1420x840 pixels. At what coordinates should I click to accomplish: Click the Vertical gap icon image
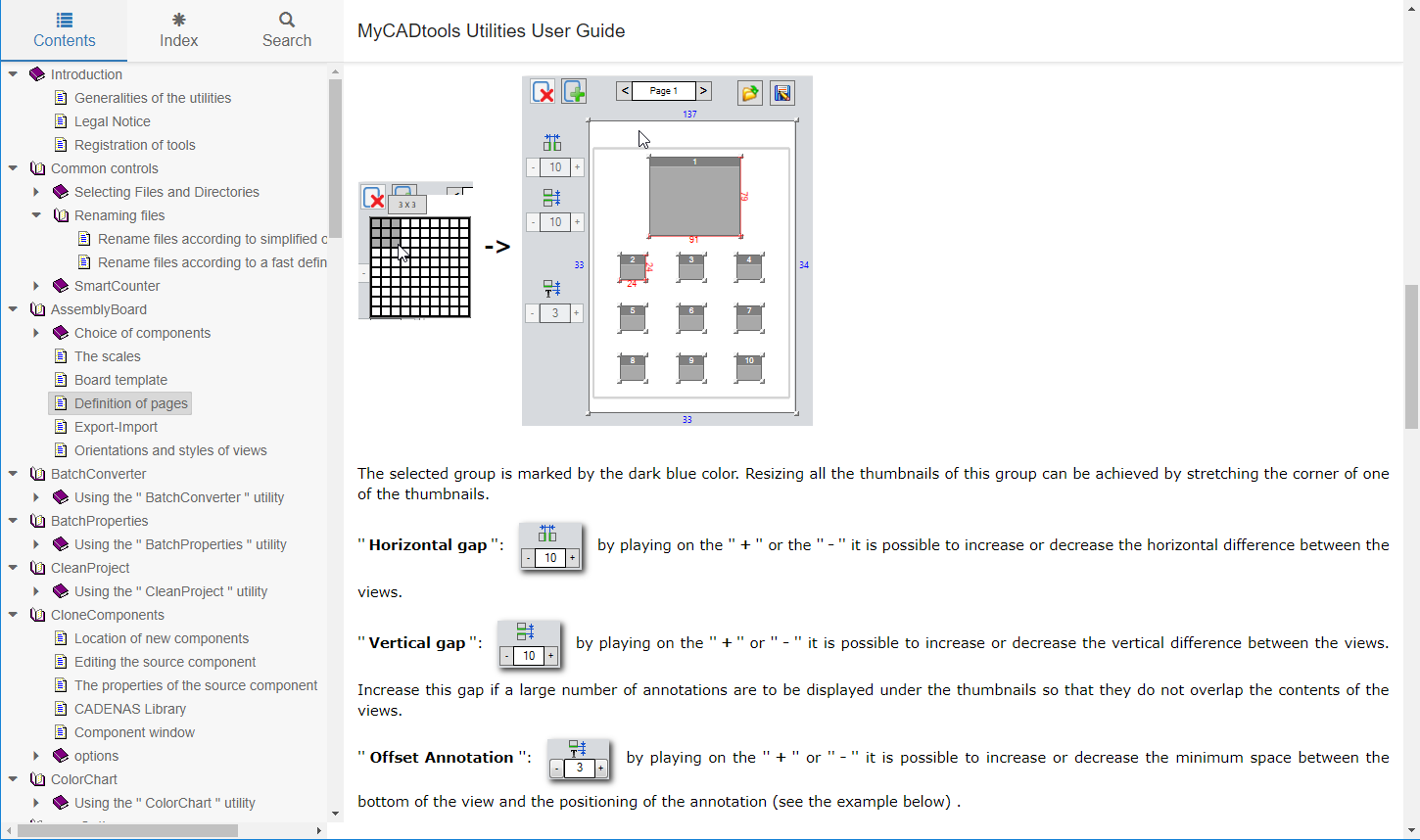(529, 644)
